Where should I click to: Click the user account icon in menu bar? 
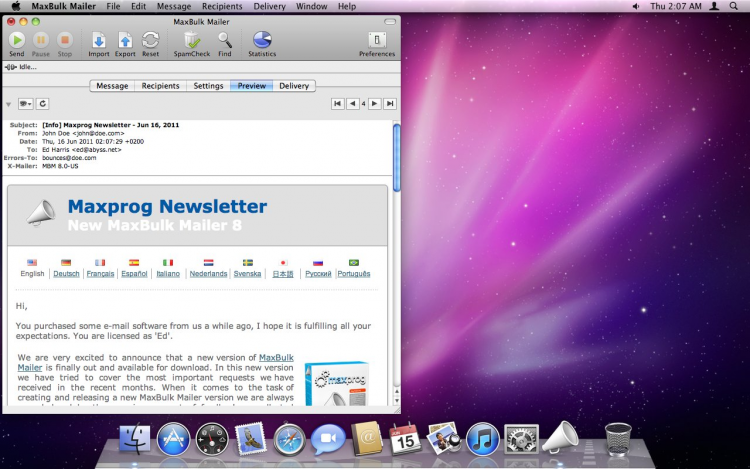coord(714,6)
